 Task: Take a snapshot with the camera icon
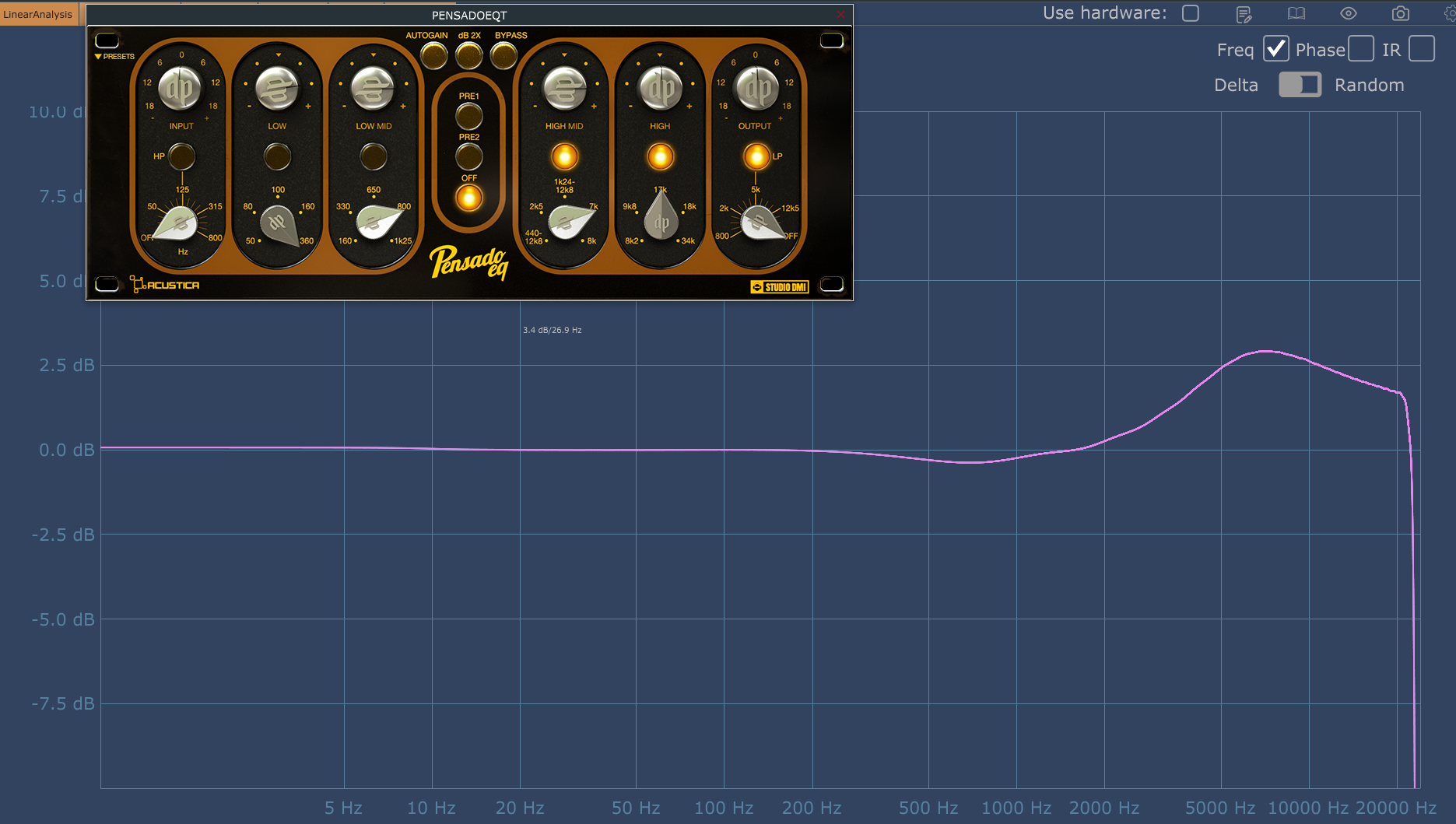[1400, 13]
